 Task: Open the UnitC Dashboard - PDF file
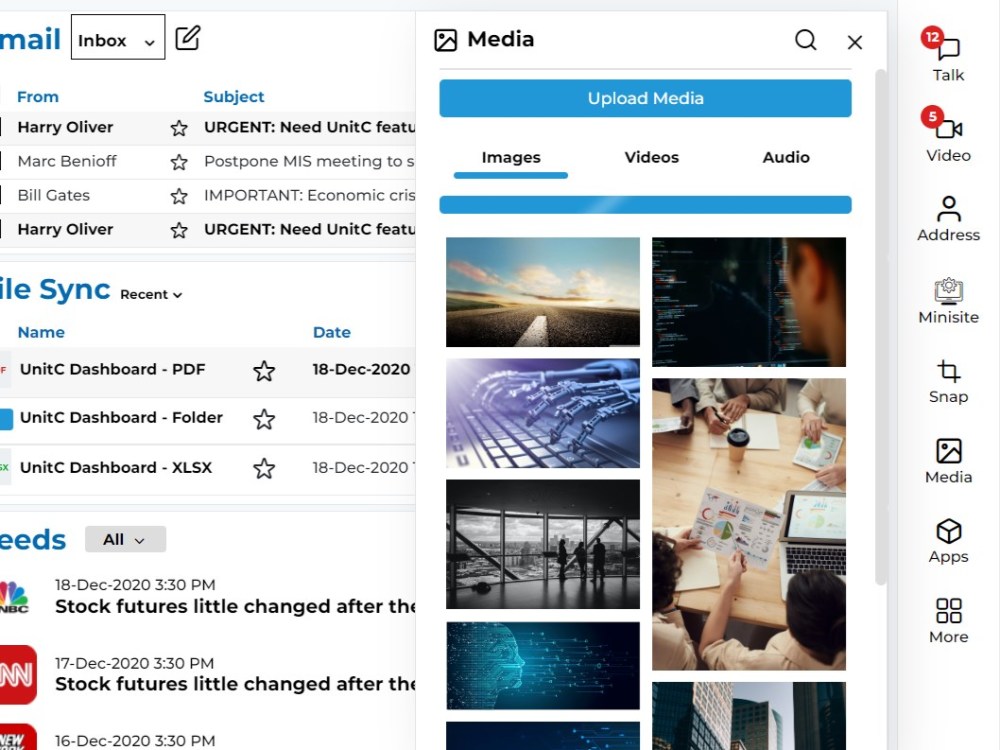112,369
